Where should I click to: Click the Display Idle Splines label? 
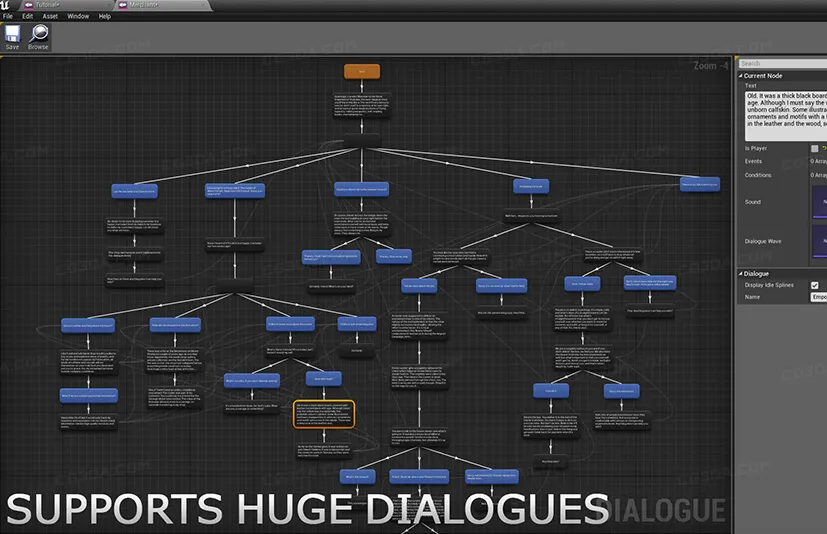point(769,285)
